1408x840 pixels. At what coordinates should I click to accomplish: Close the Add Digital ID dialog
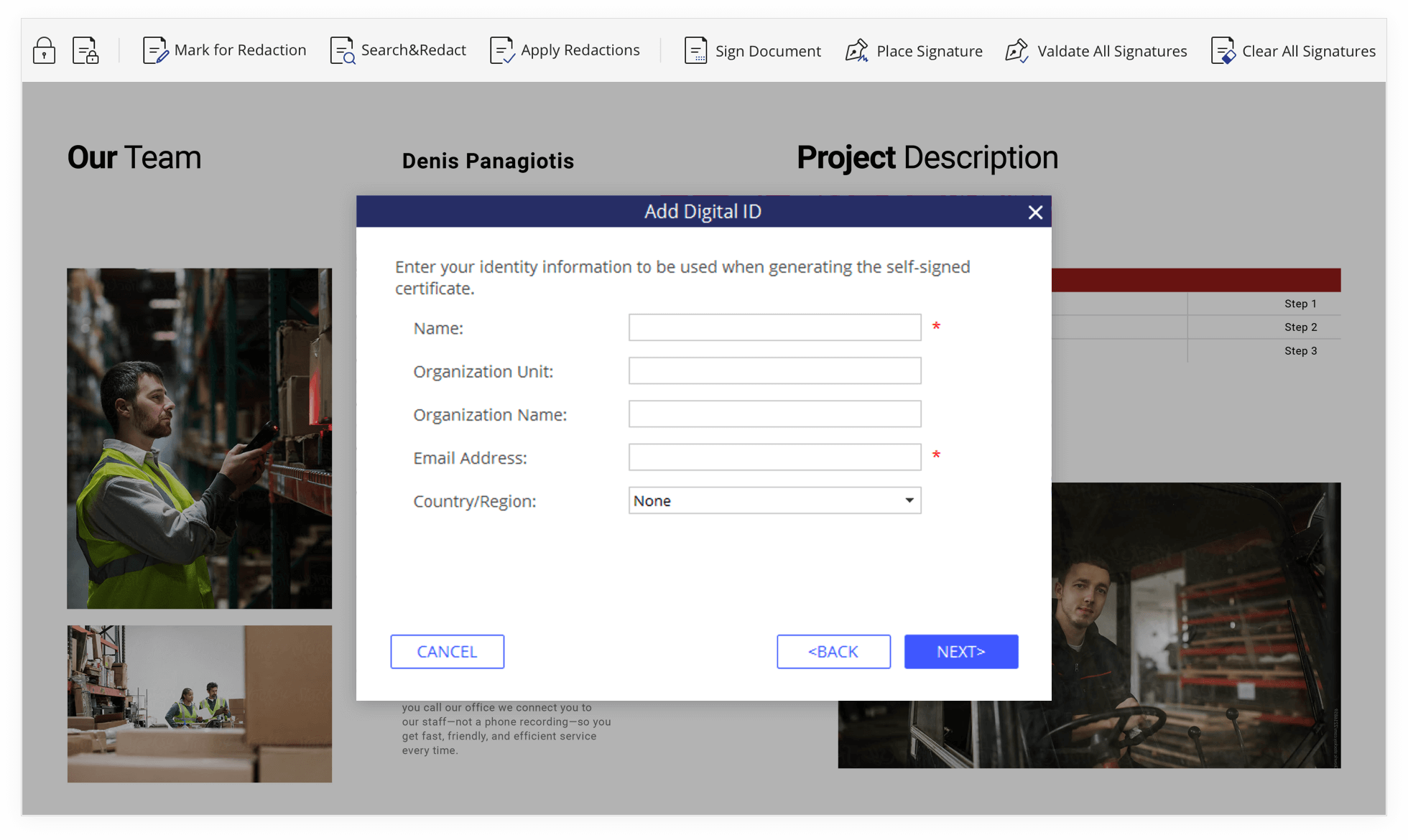[x=1035, y=213]
